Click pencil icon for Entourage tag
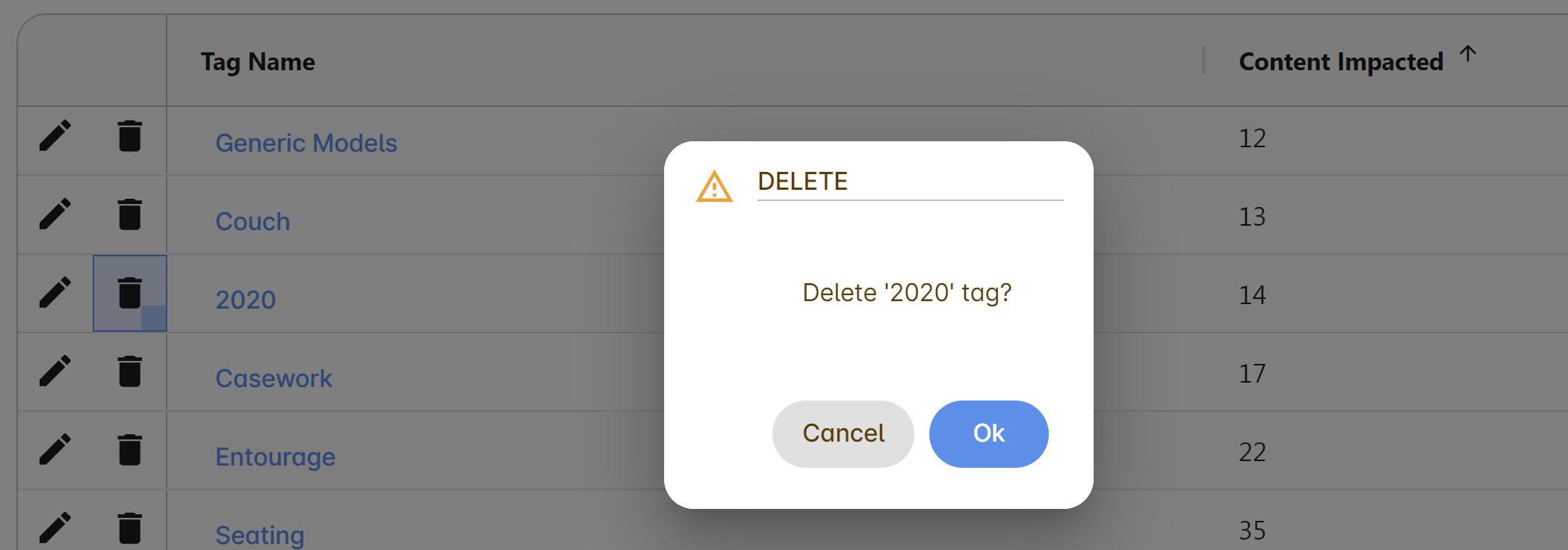The width and height of the screenshot is (1568, 550). pos(55,450)
